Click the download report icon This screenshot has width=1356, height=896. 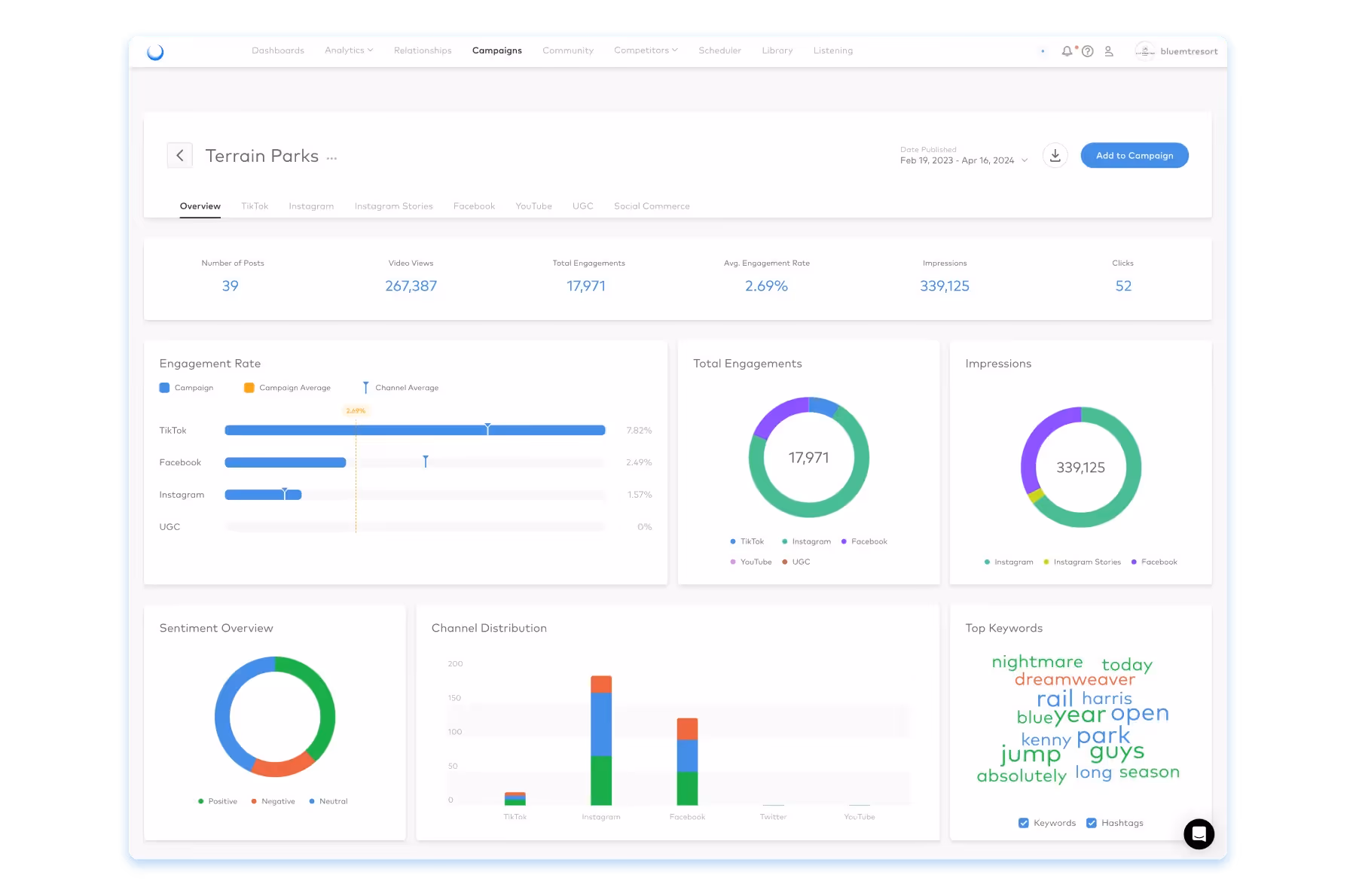pyautogui.click(x=1055, y=155)
